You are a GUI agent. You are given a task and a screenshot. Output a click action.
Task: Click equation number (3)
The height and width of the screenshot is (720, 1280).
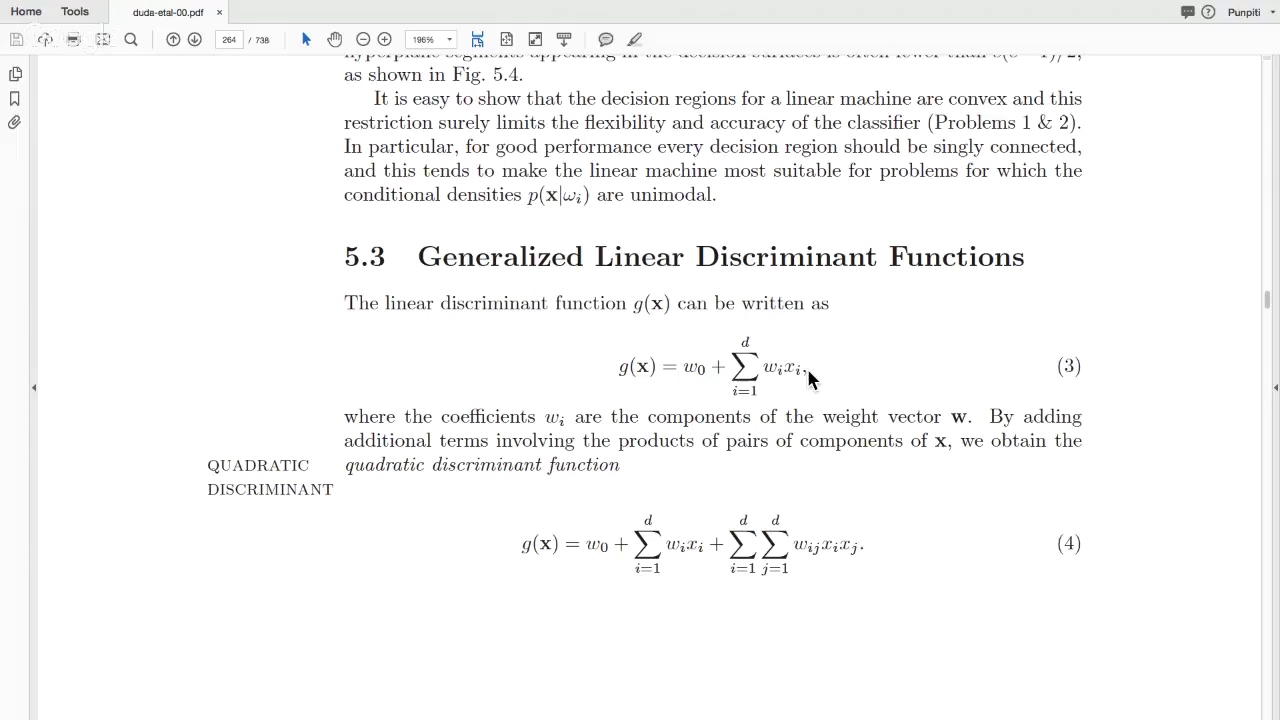tap(1069, 366)
